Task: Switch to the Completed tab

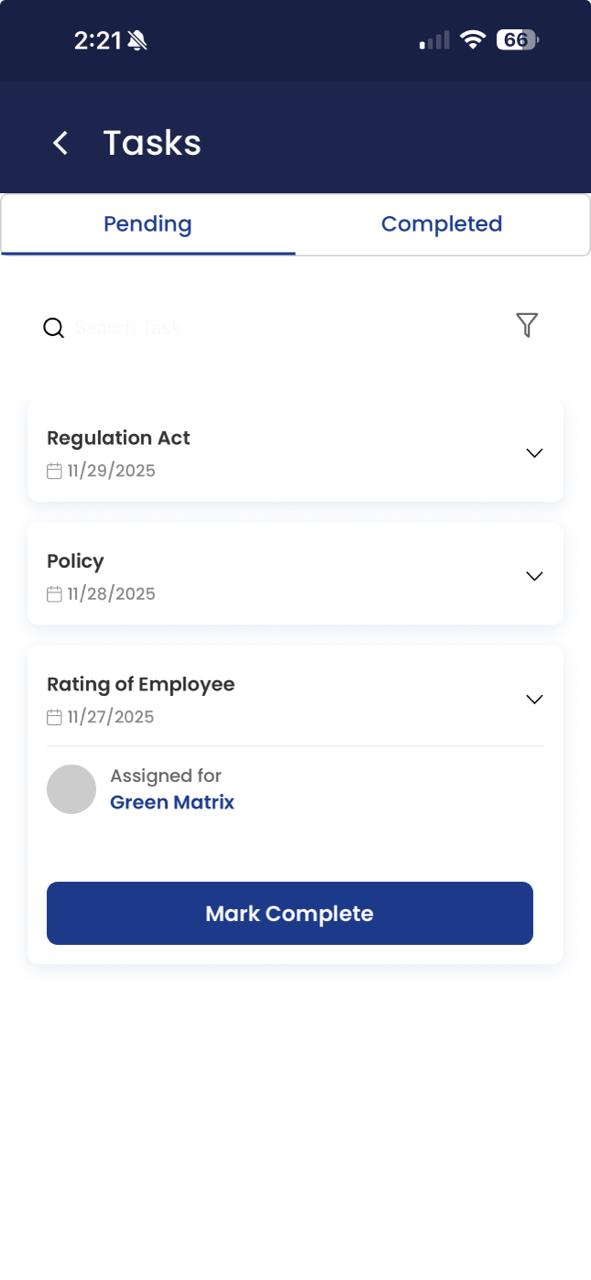Action: pos(442,224)
